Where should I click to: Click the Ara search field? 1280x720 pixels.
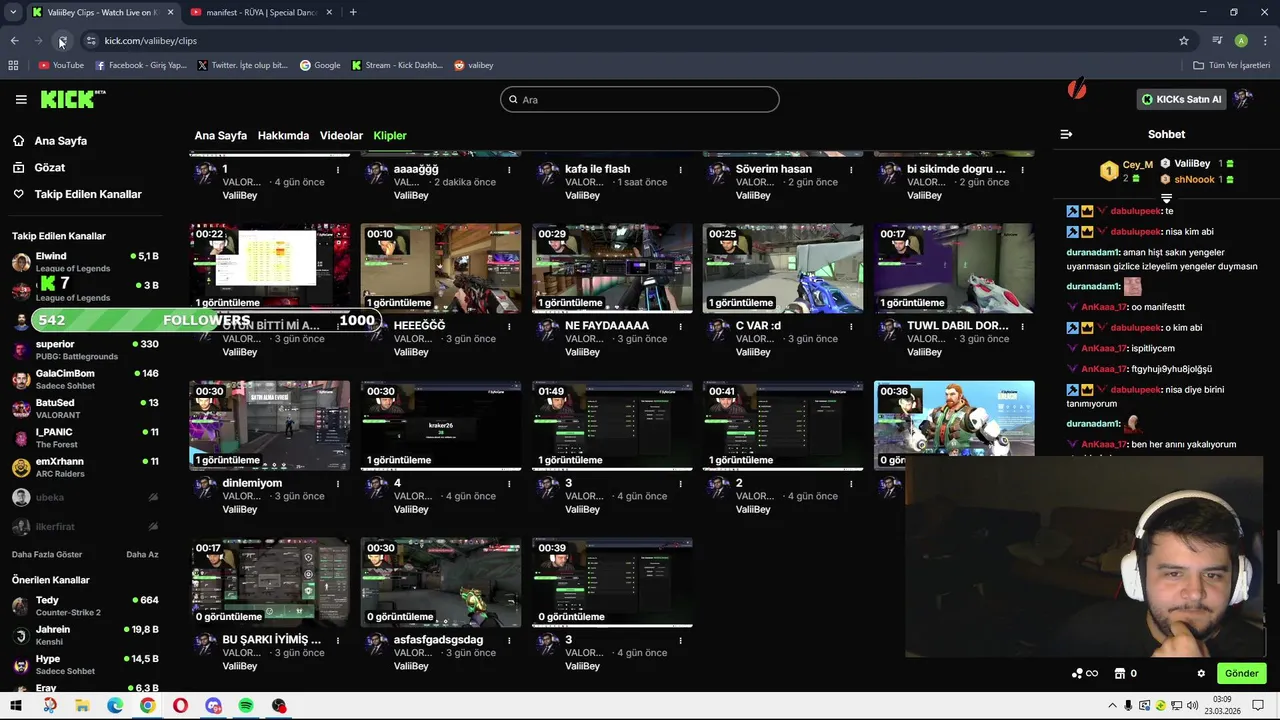point(640,99)
